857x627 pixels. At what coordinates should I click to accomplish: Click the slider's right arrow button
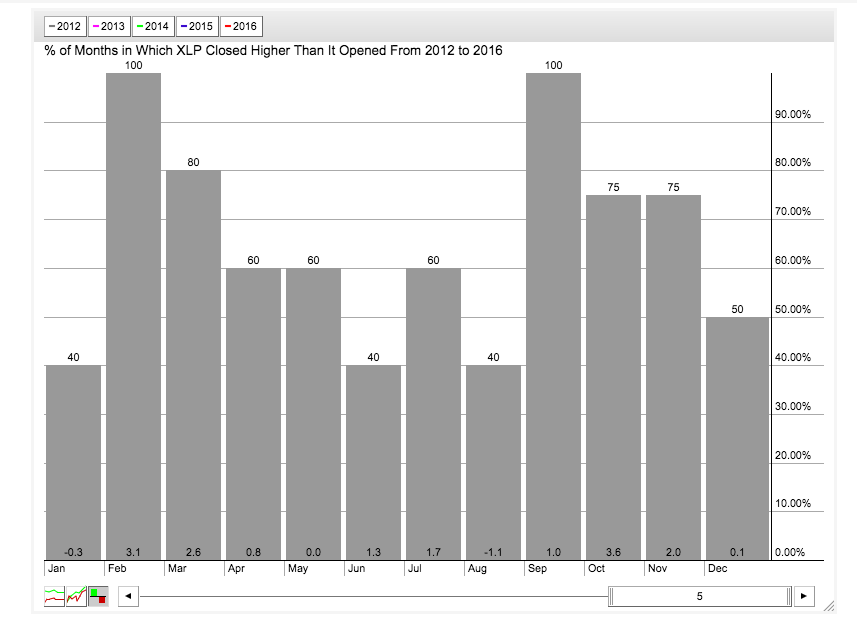[x=803, y=596]
